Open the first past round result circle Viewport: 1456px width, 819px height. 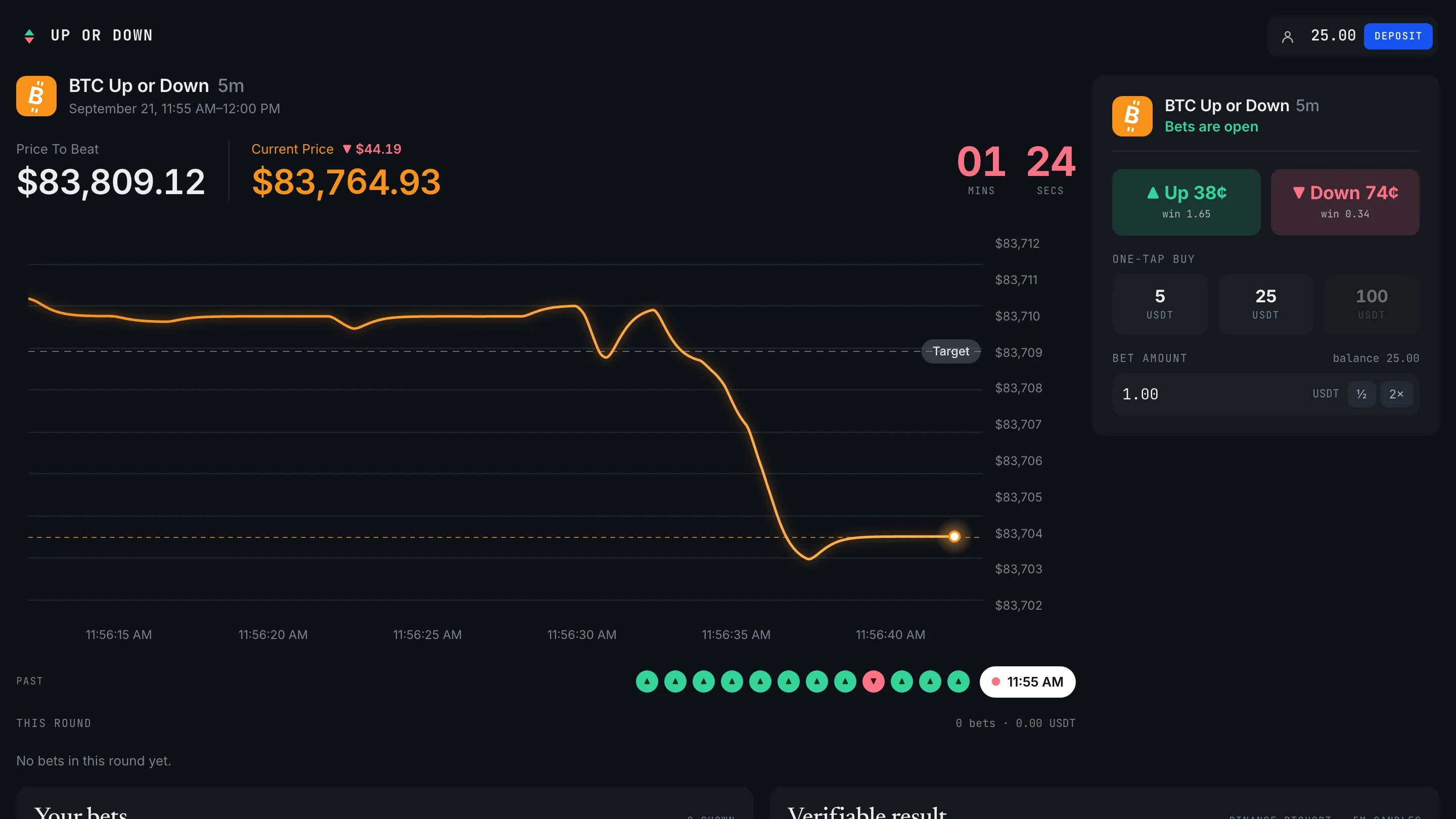pos(647,681)
